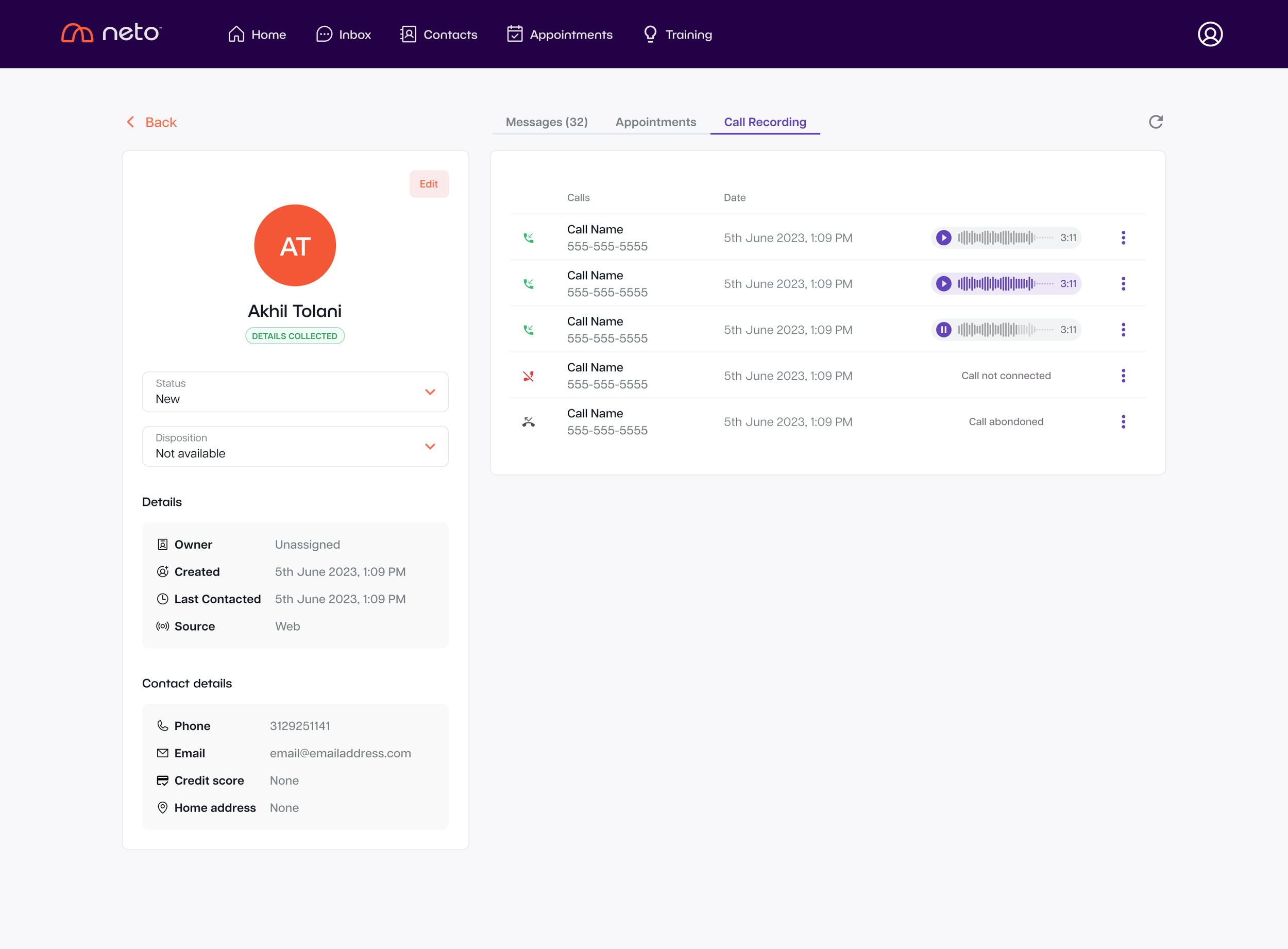Screen dimensions: 1288x949
Task: Play the first call recording
Action: [x=943, y=238]
